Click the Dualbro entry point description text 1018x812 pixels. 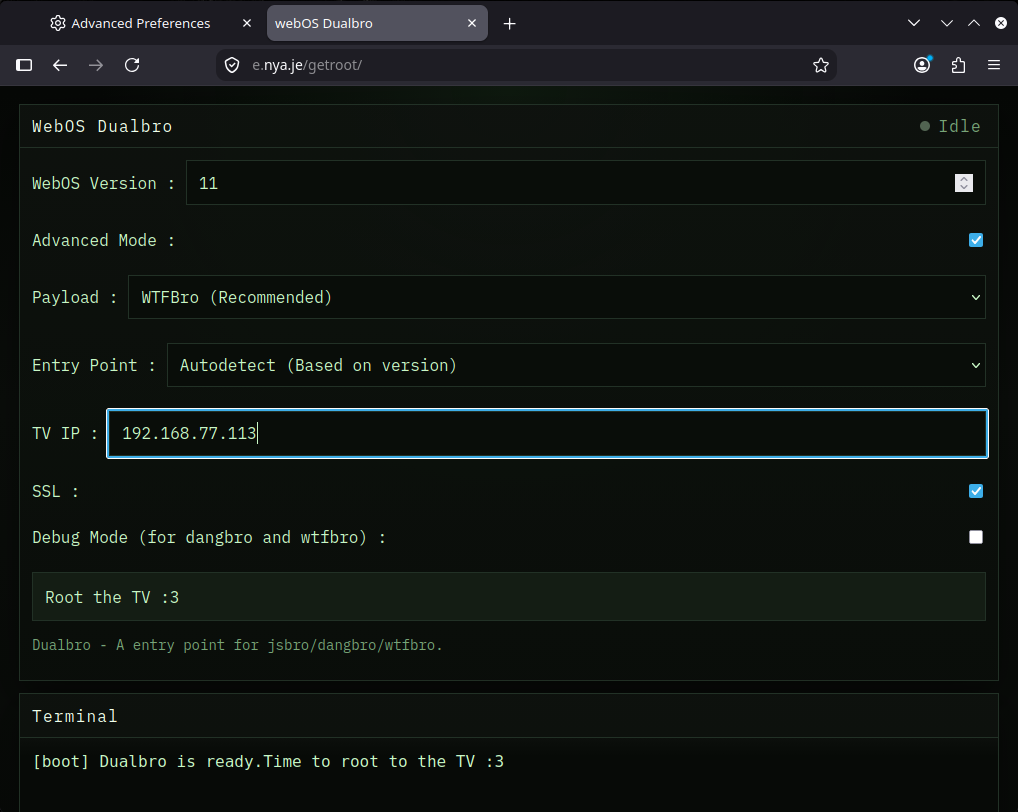(x=237, y=645)
